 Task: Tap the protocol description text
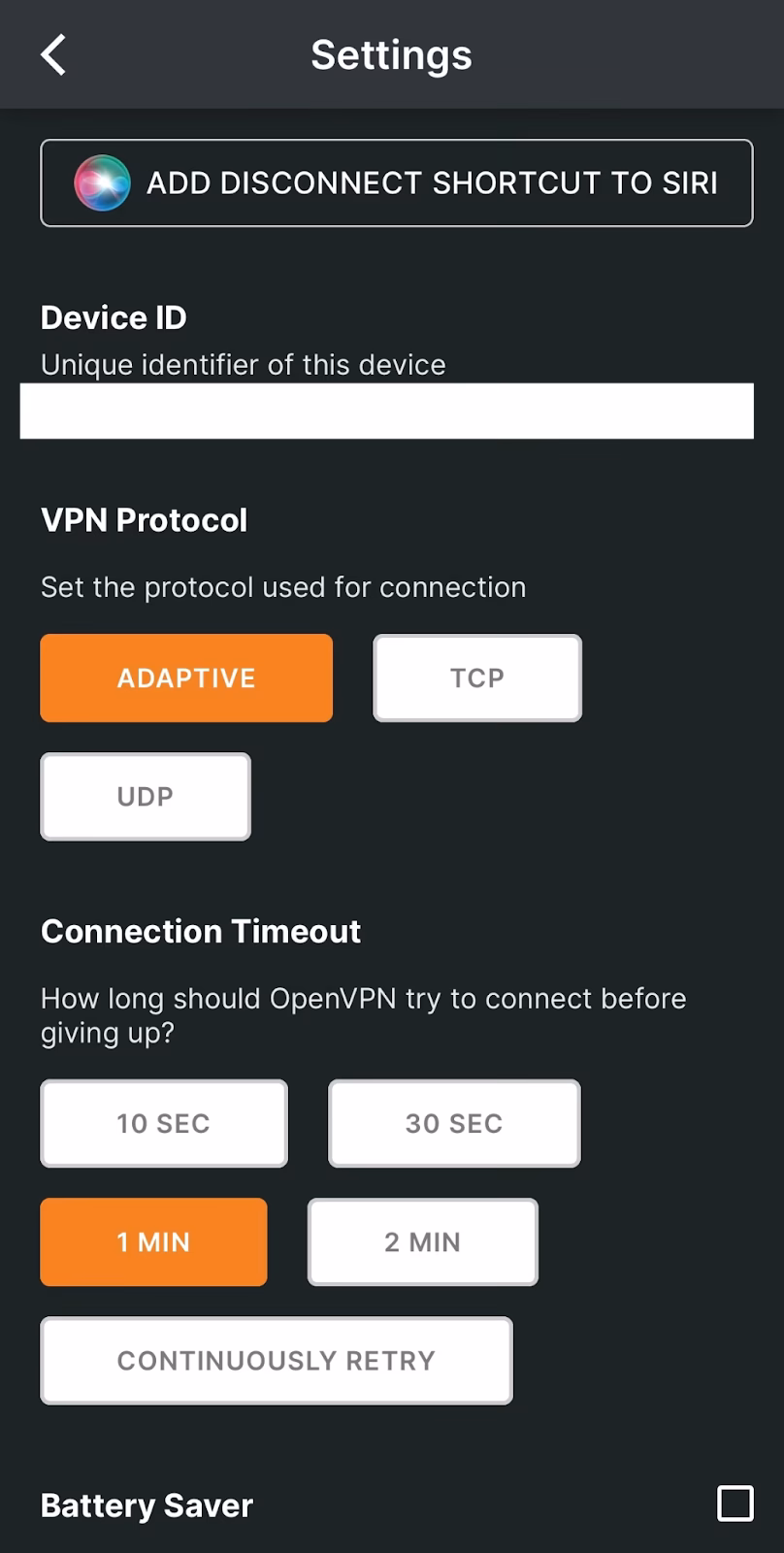(282, 586)
